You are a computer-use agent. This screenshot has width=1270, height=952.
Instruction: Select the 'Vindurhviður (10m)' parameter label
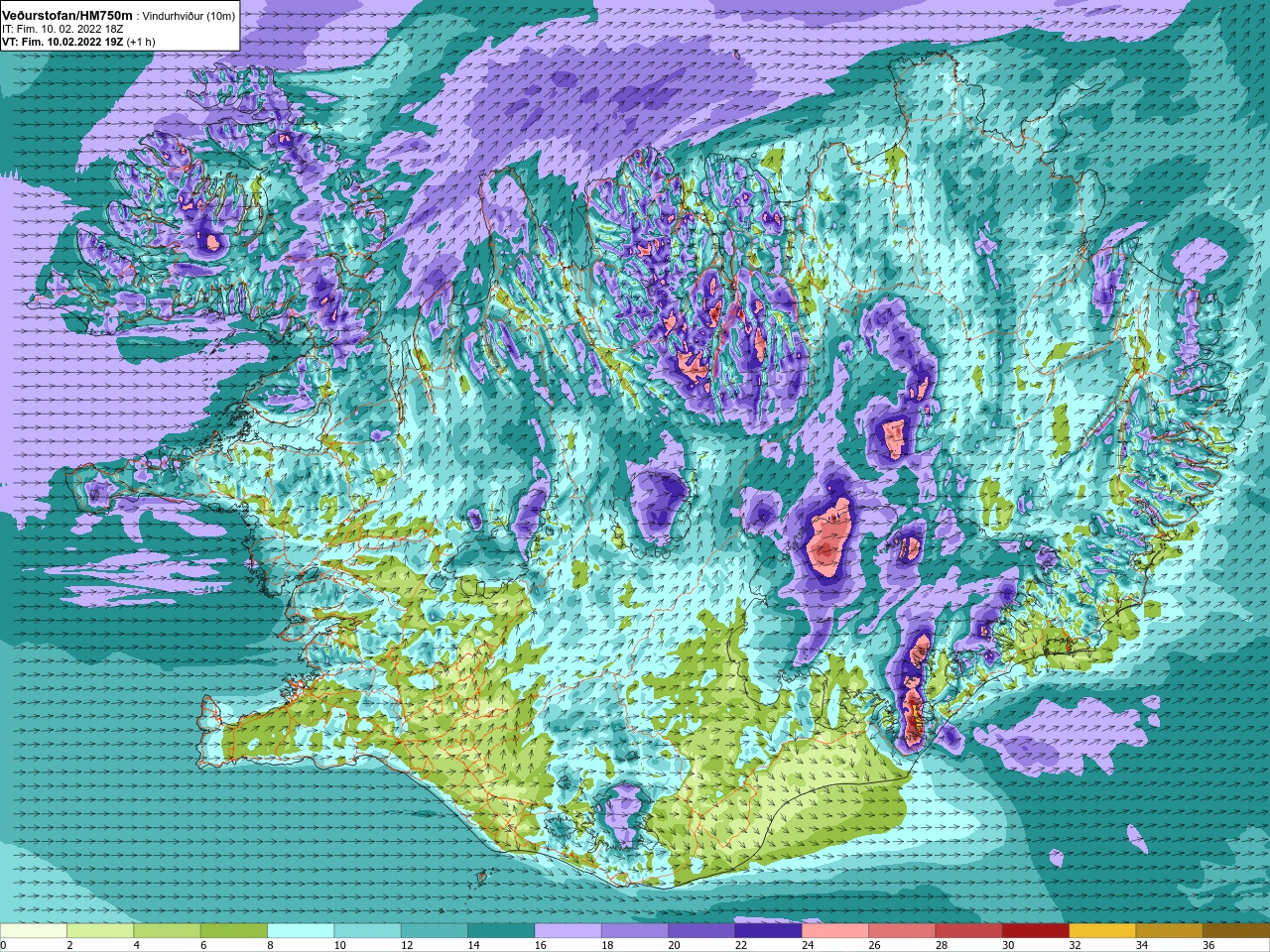[x=190, y=16]
